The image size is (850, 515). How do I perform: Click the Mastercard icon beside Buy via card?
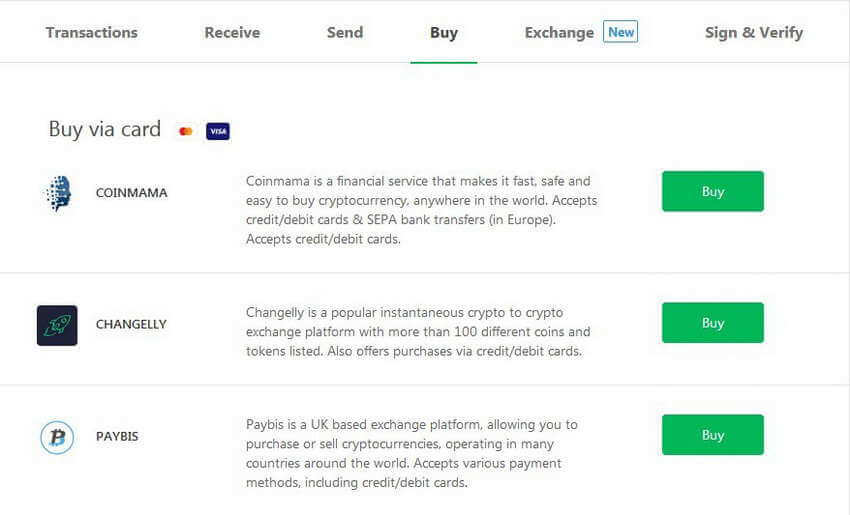pyautogui.click(x=185, y=131)
